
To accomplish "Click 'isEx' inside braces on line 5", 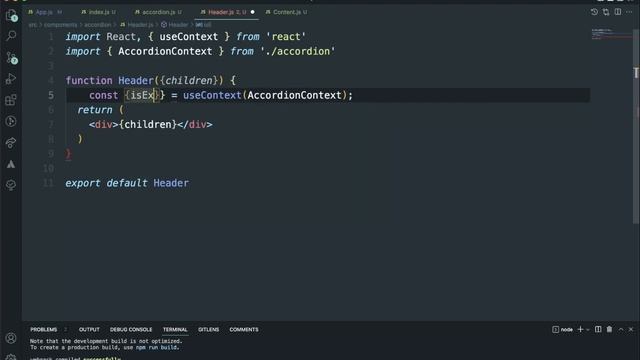I will [142, 95].
